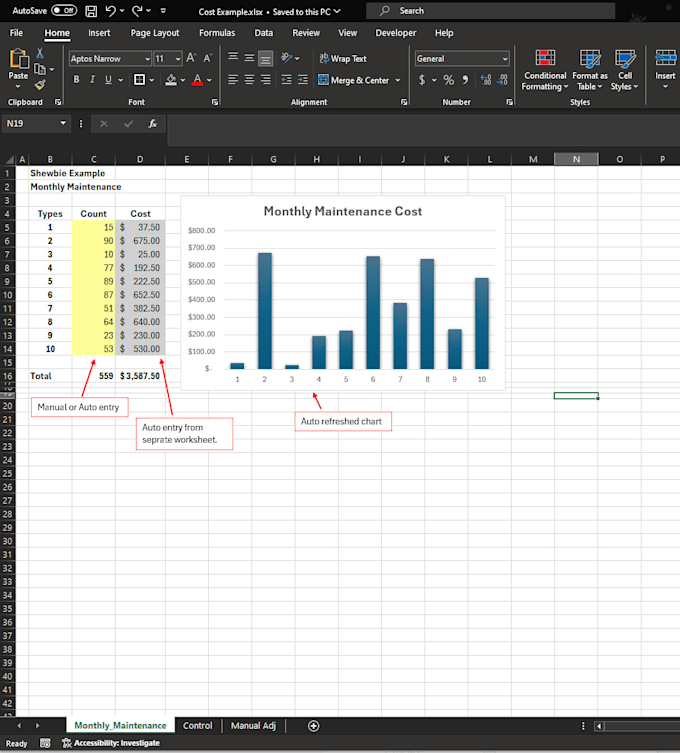The image size is (680, 753).
Task: Open the font name dropdown Aptos Narrow
Action: coord(147,59)
